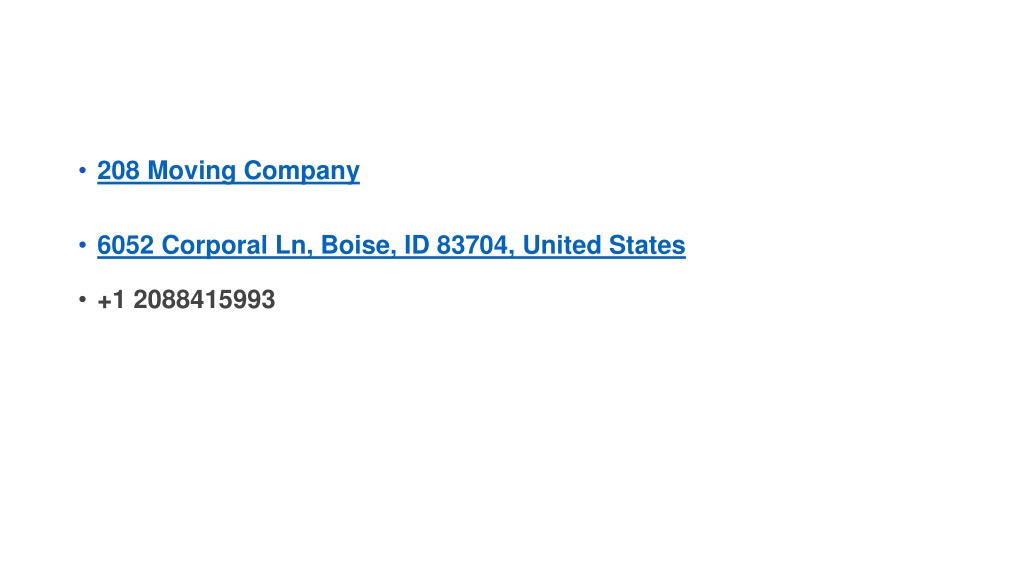Open the 208 Moving Company link

click(x=228, y=170)
